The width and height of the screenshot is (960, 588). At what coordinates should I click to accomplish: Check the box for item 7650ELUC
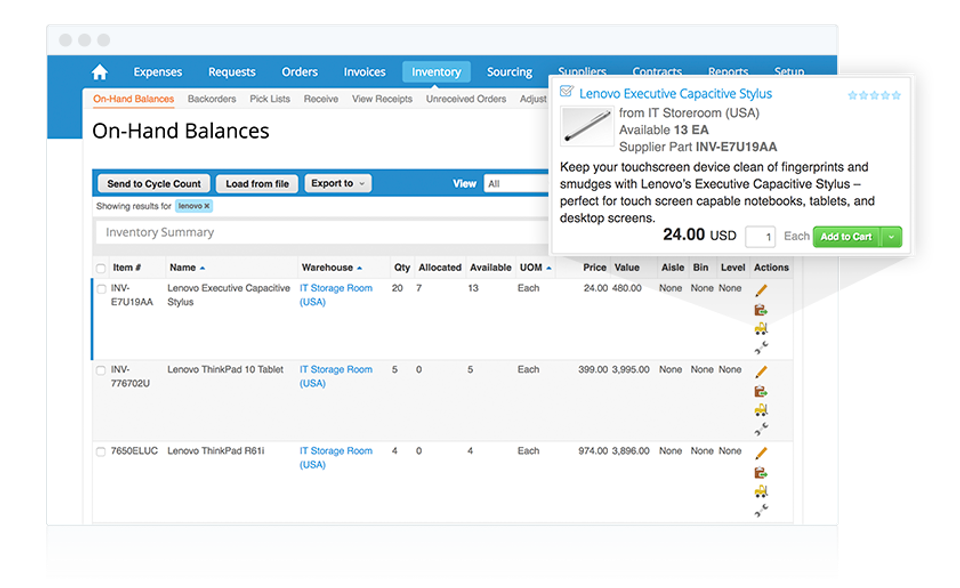100,451
